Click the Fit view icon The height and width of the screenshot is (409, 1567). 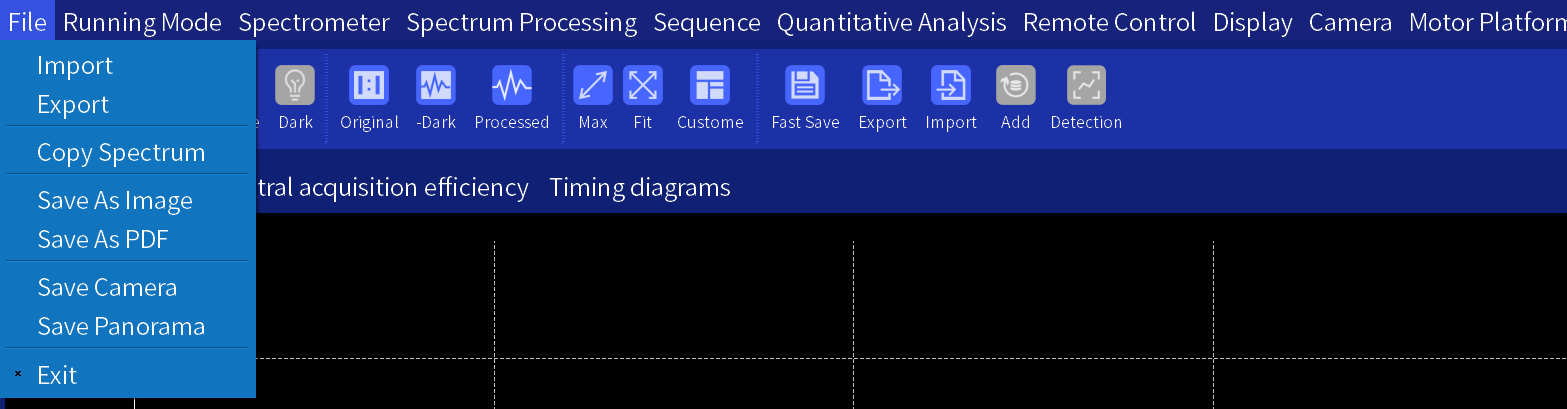tap(643, 86)
